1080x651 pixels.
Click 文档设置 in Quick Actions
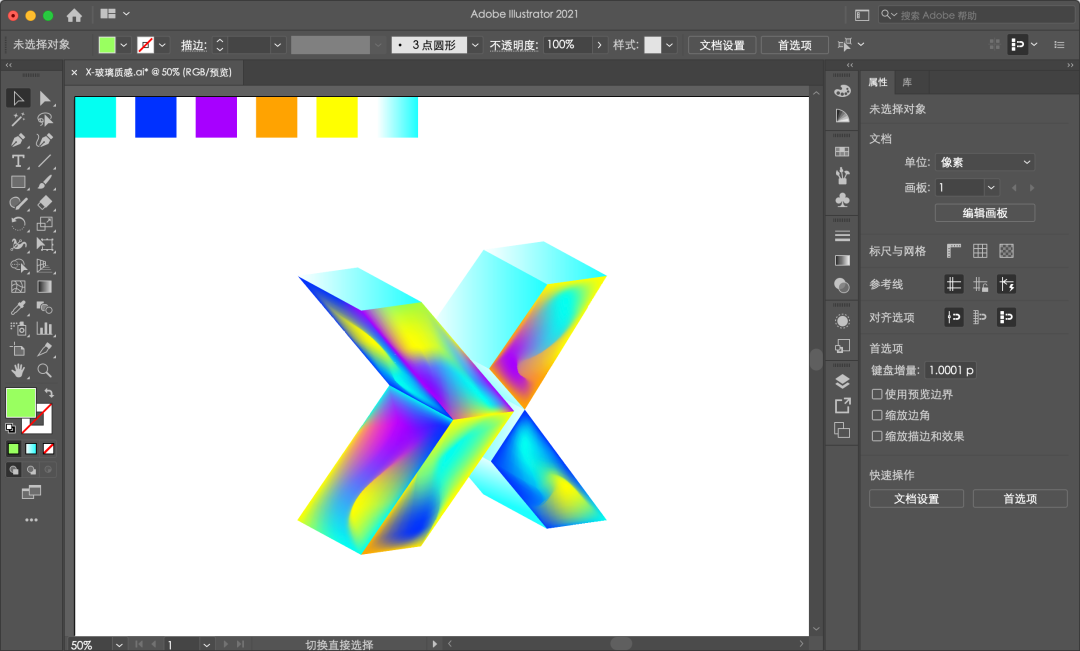(916, 499)
